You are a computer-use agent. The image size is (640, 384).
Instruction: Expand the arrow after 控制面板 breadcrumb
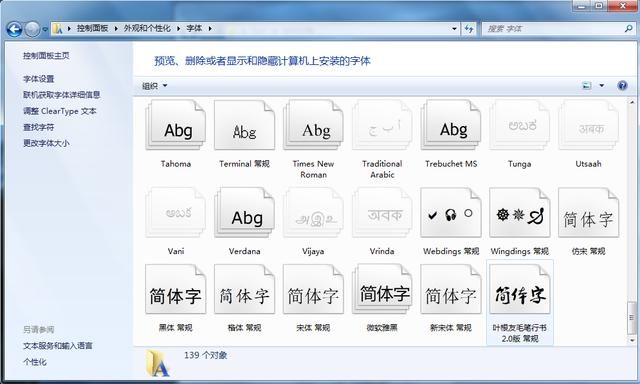[x=116, y=29]
